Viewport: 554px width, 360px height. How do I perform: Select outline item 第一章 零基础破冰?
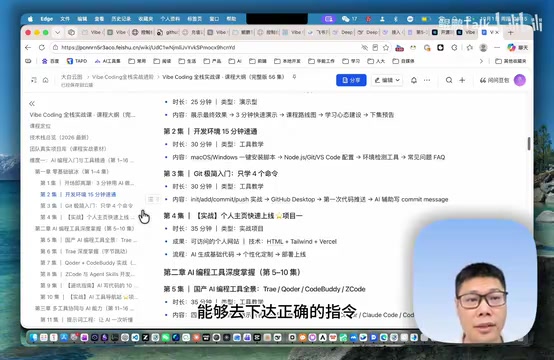point(72,172)
